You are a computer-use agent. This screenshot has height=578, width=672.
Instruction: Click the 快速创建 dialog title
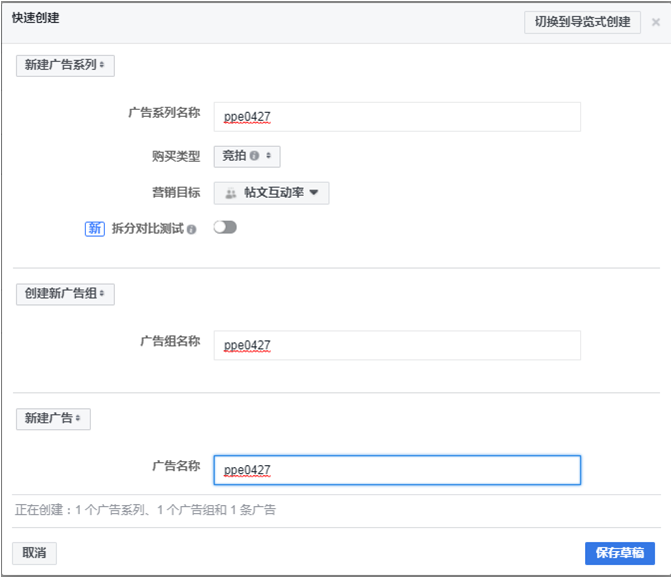36,18
